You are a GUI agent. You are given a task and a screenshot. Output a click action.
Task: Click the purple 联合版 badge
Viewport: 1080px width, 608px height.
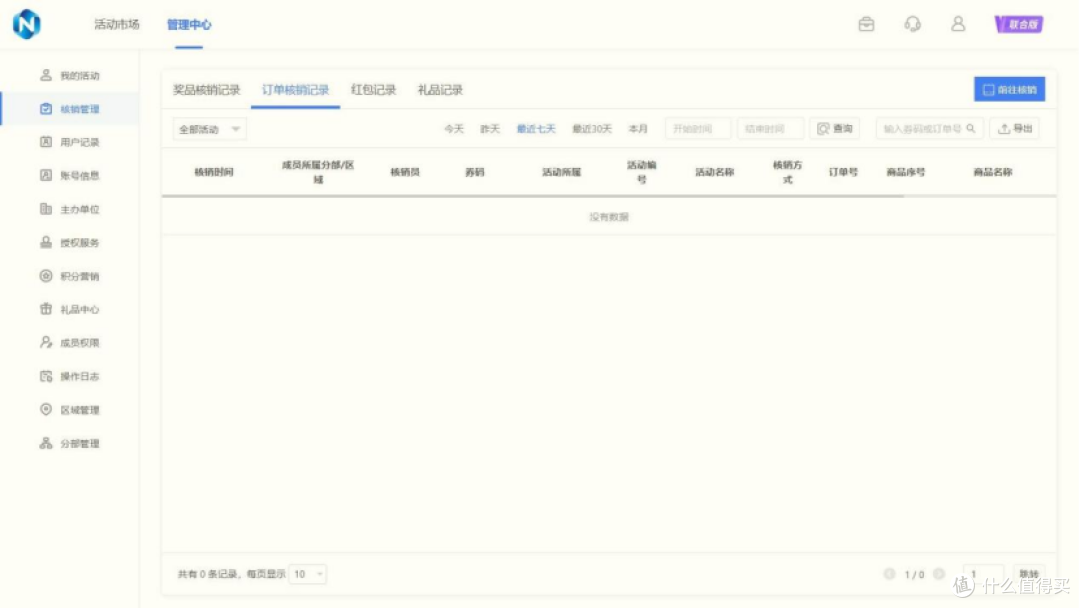tap(1019, 24)
